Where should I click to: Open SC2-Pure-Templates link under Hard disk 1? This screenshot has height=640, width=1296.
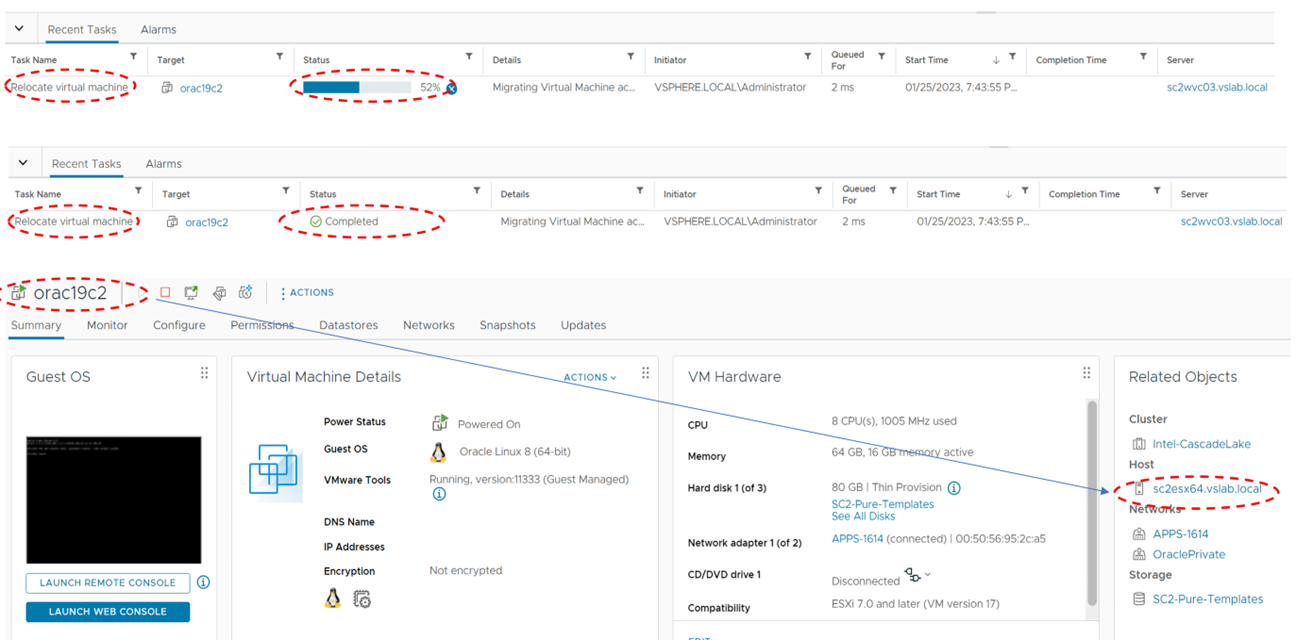click(x=883, y=504)
